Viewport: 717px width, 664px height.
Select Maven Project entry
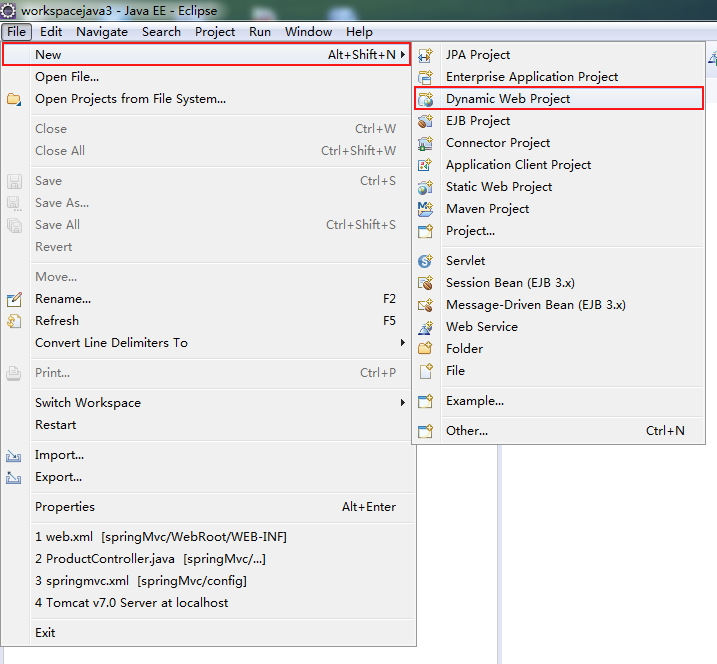pyautogui.click(x=558, y=209)
